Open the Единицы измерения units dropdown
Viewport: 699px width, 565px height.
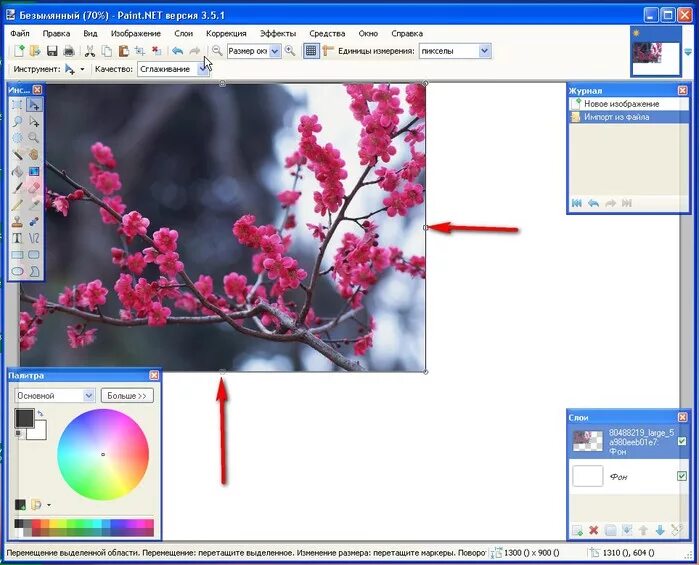(x=485, y=51)
